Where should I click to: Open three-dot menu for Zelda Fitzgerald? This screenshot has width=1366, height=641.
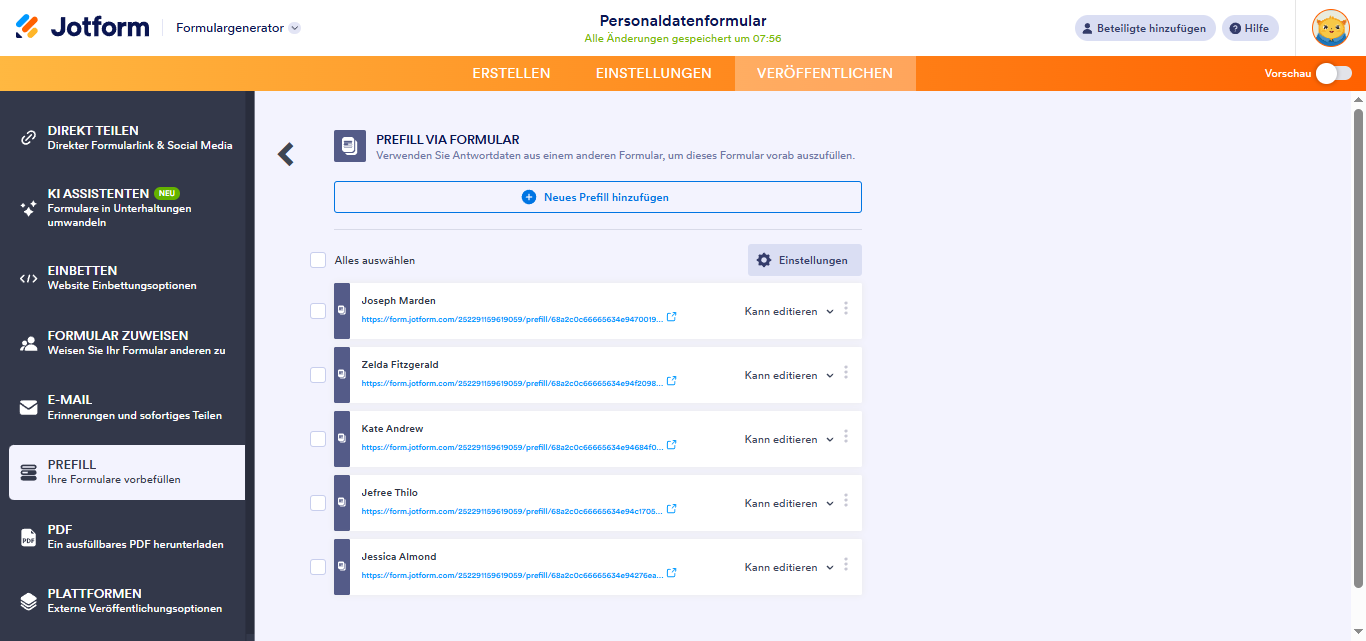846,372
